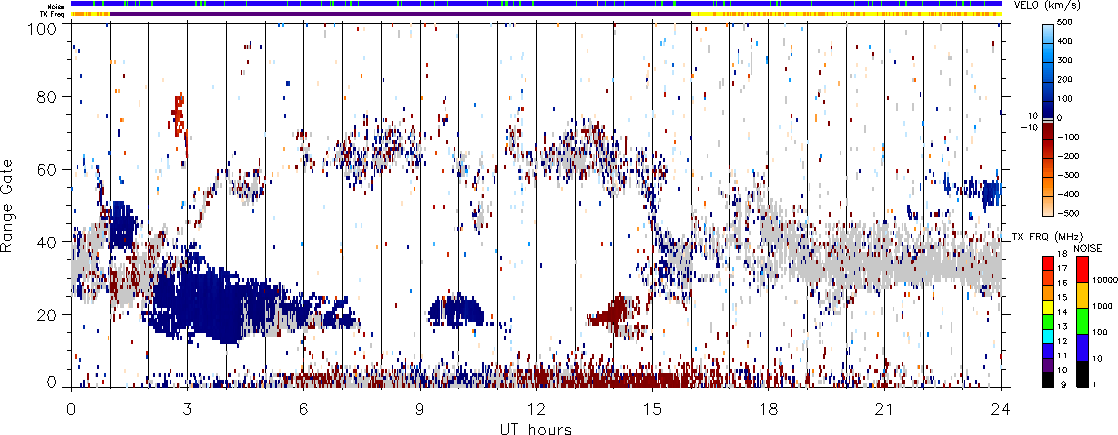Click the TX FRQ scale label '14'

click(x=1061, y=312)
